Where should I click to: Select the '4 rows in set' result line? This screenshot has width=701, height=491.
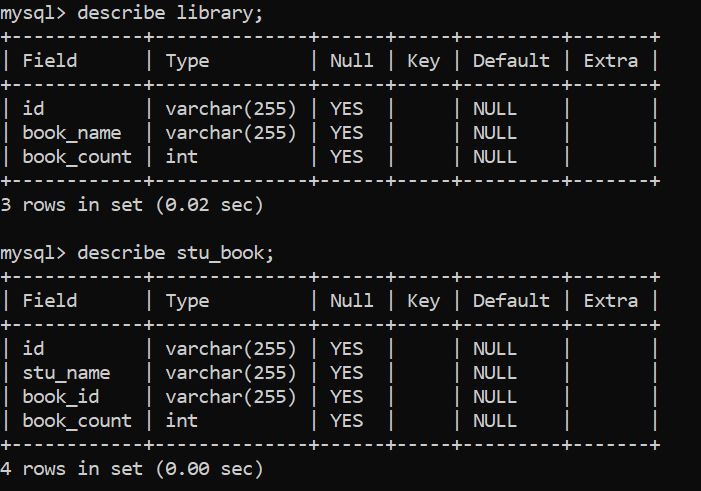point(132,469)
